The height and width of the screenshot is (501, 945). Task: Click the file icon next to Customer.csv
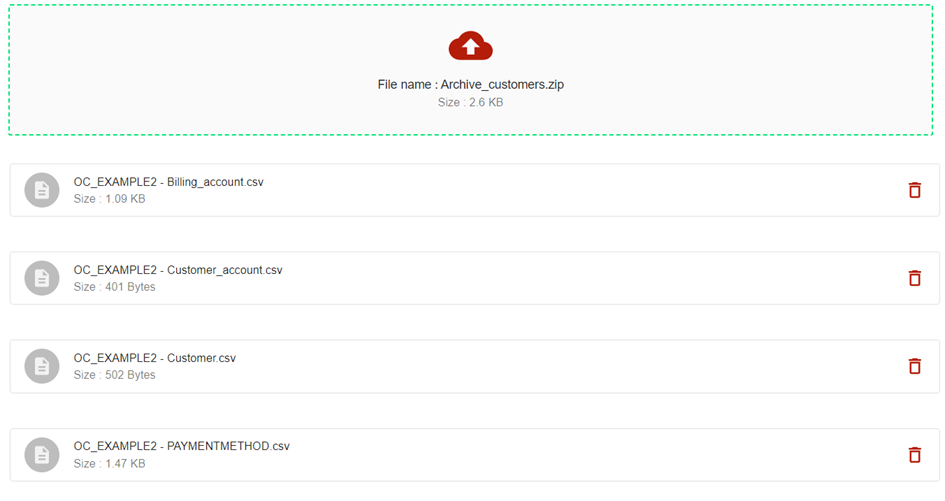tap(42, 366)
